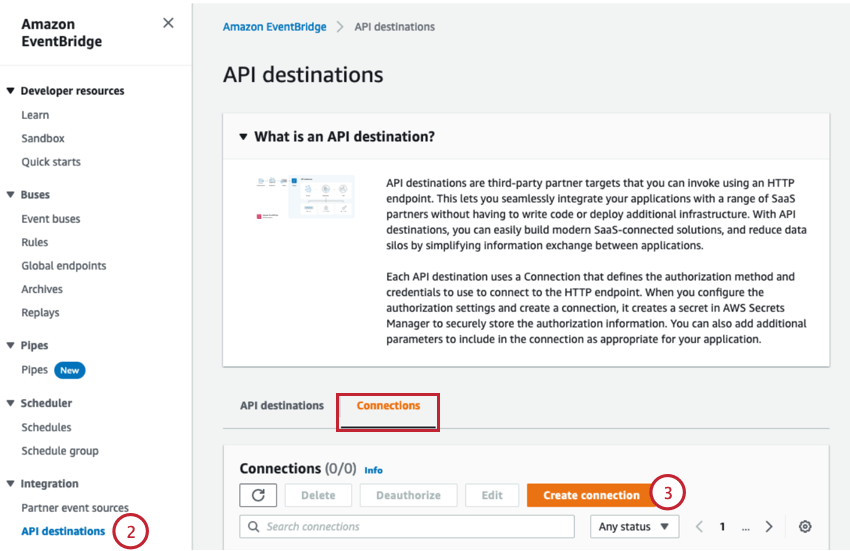Go to Rules
The width and height of the screenshot is (850, 551).
point(35,242)
